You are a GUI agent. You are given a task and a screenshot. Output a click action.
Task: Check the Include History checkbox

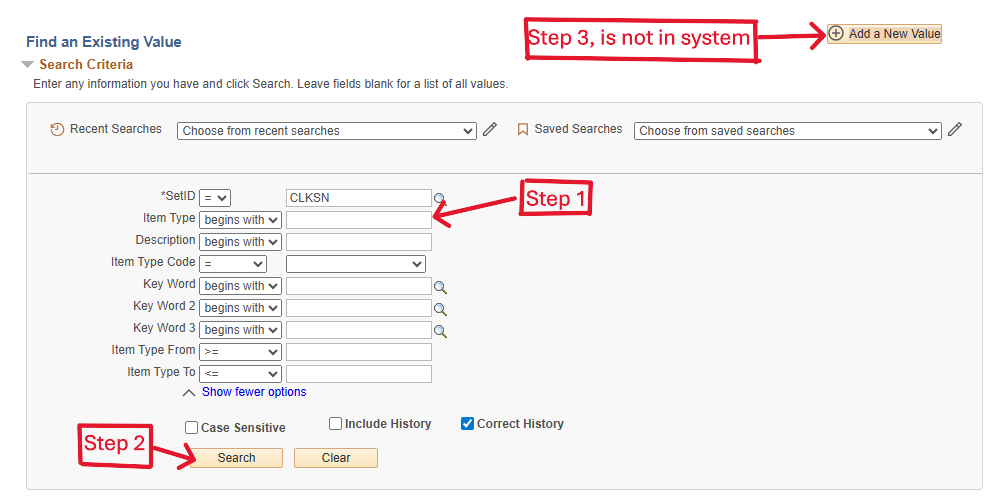[x=336, y=424]
